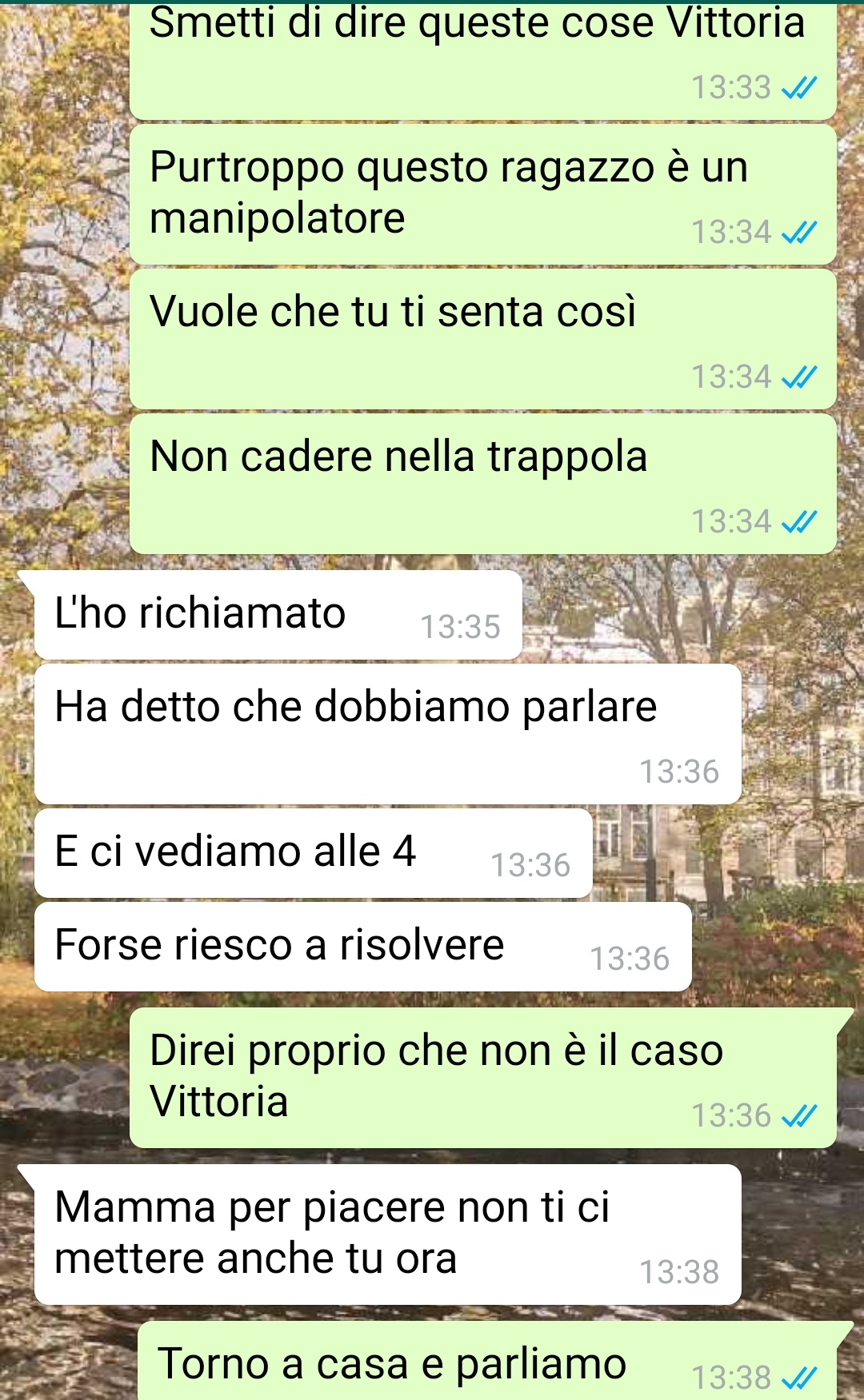
Task: Tap read ticks on 'Smetti di dire' message
Action: (x=799, y=88)
